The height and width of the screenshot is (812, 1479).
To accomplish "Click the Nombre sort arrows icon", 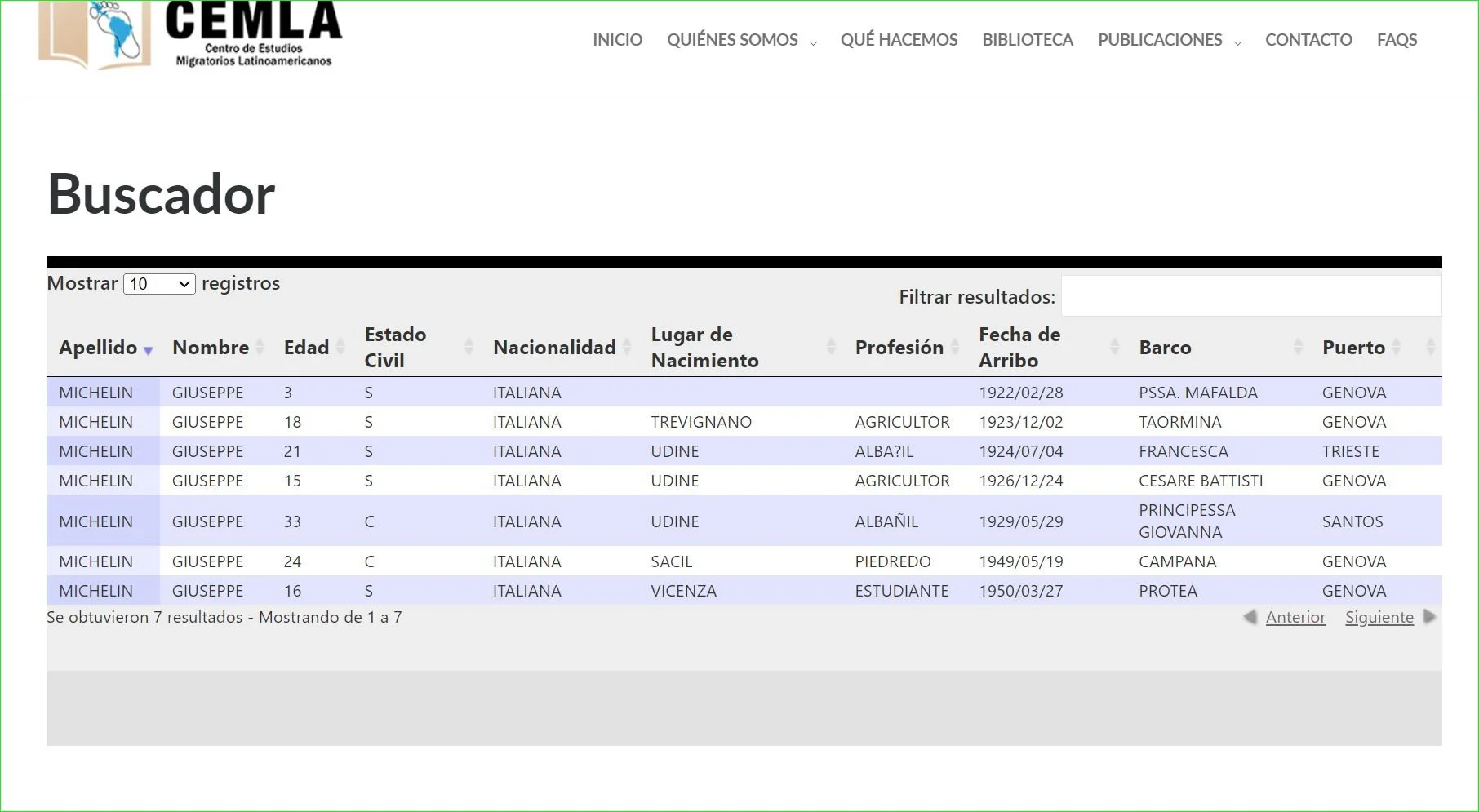I will pyautogui.click(x=260, y=348).
